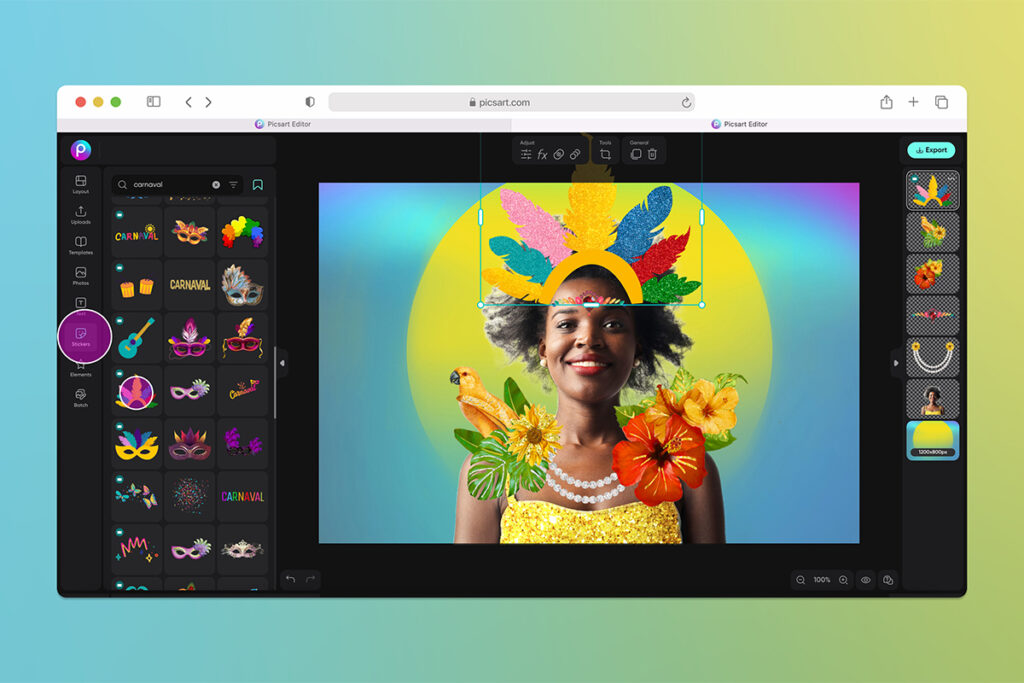Toggle the bookmark on carnaval search results
This screenshot has height=683, width=1024.
pos(257,184)
